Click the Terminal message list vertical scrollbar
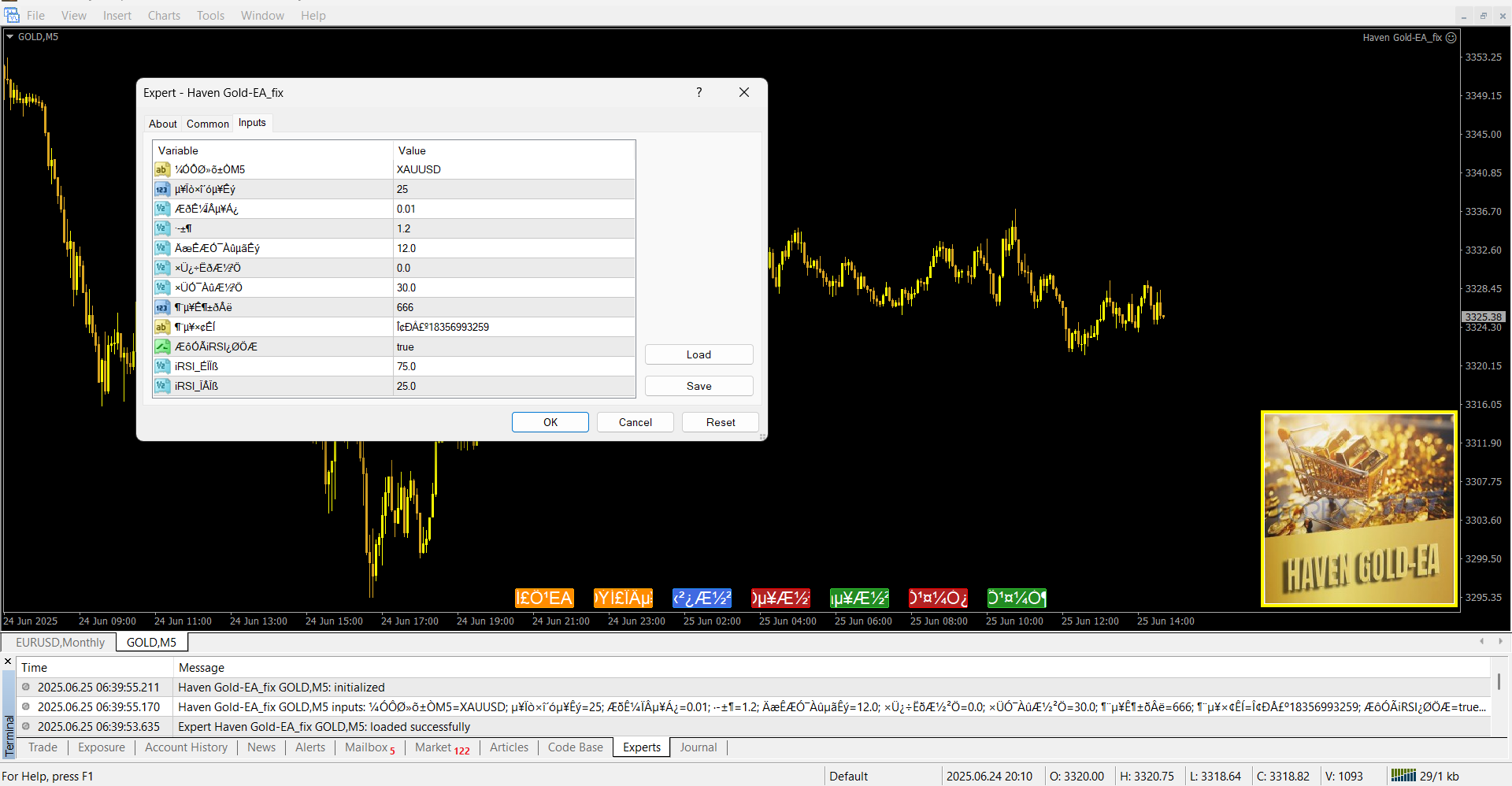 (x=1499, y=682)
